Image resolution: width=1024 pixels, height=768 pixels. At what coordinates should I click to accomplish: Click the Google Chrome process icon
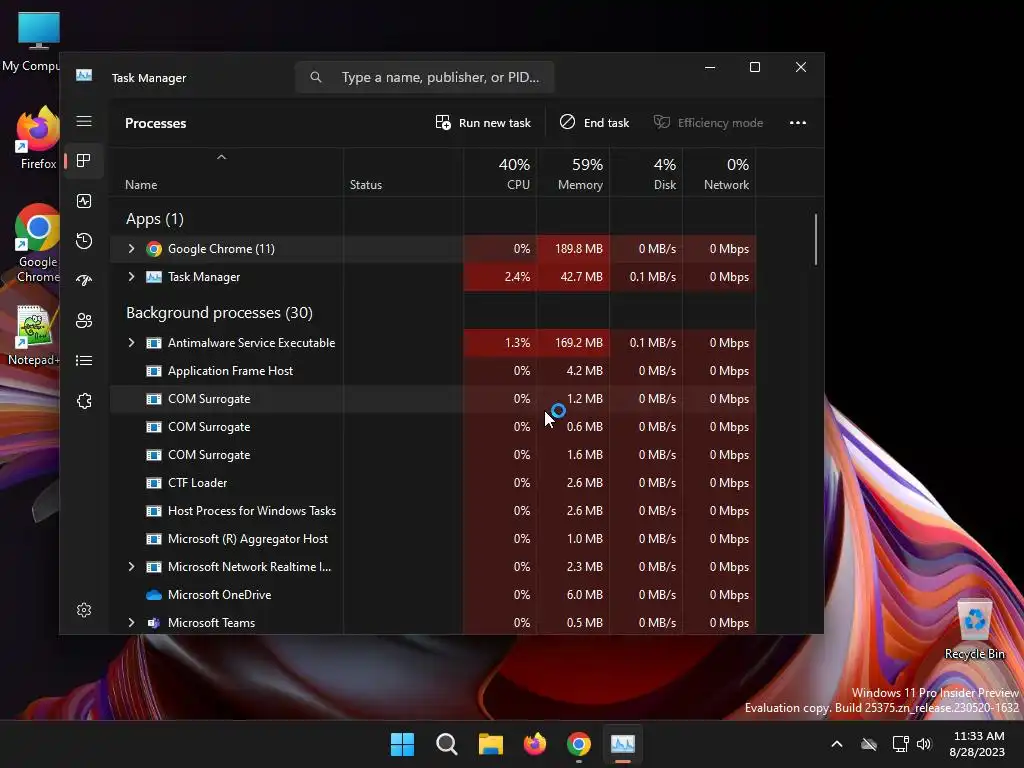pyautogui.click(x=154, y=249)
